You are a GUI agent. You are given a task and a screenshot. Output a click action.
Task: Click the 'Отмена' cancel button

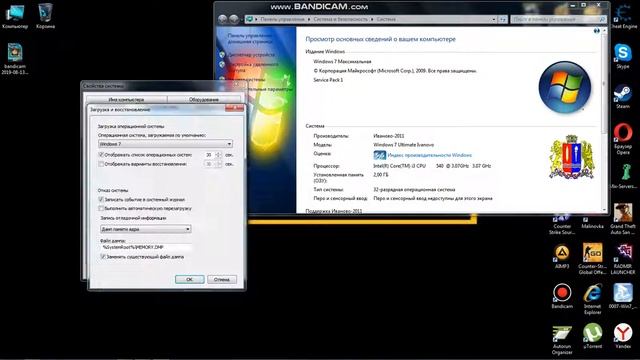[x=222, y=280]
